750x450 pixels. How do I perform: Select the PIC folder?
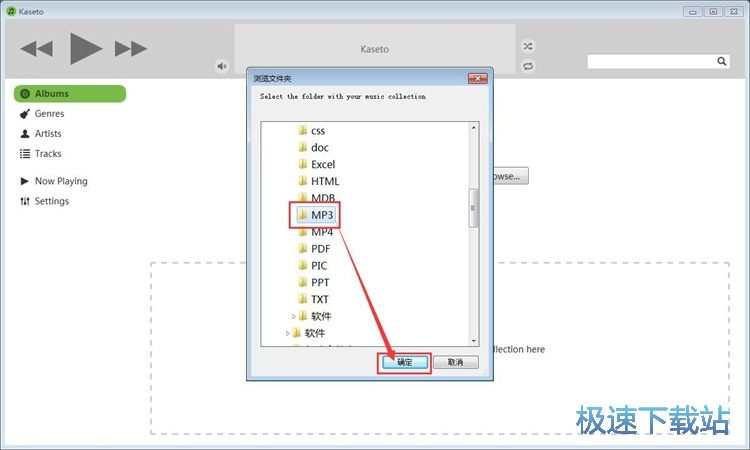tap(312, 265)
